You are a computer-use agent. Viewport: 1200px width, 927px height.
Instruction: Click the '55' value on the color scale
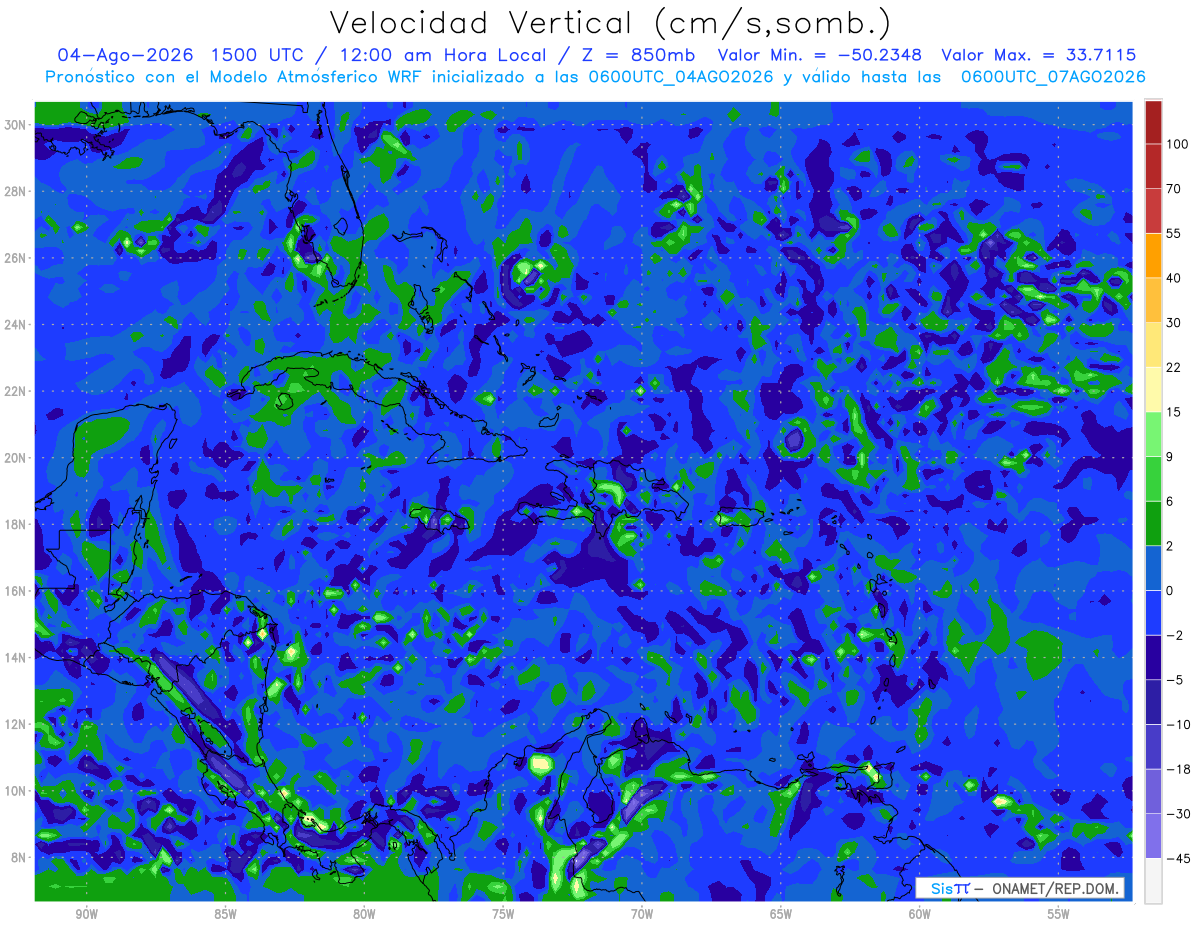tap(1174, 233)
